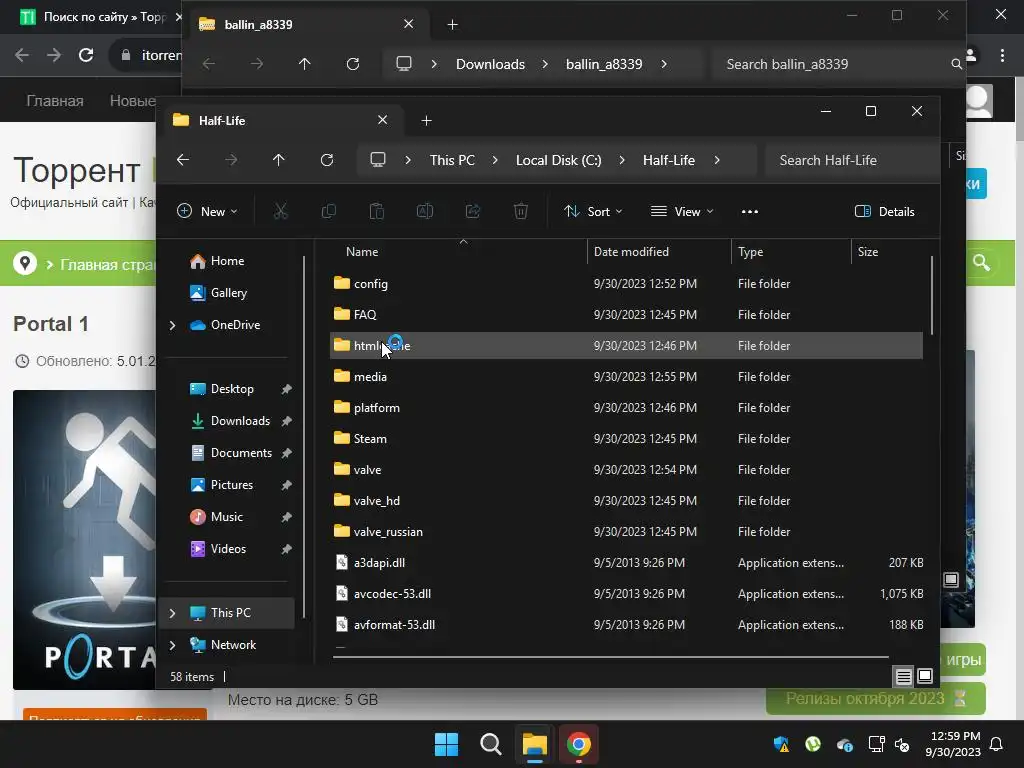This screenshot has width=1024, height=768.
Task: Open Windows Security tray icon
Action: coord(781,744)
